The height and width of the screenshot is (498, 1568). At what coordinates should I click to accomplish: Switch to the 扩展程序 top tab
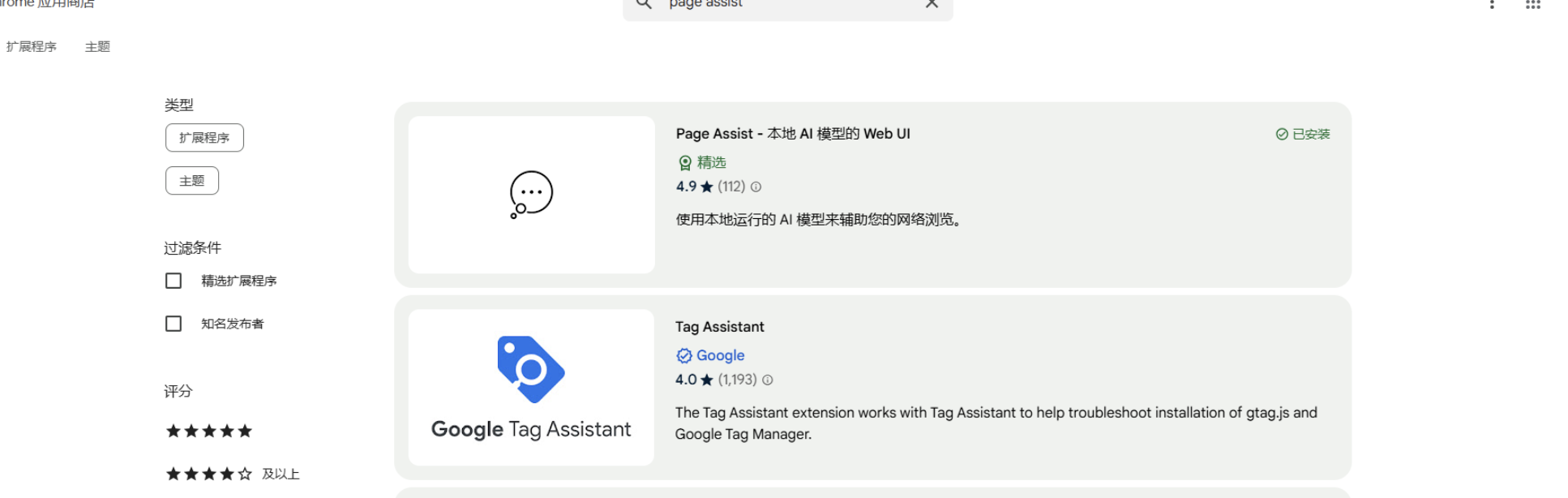pyautogui.click(x=32, y=47)
